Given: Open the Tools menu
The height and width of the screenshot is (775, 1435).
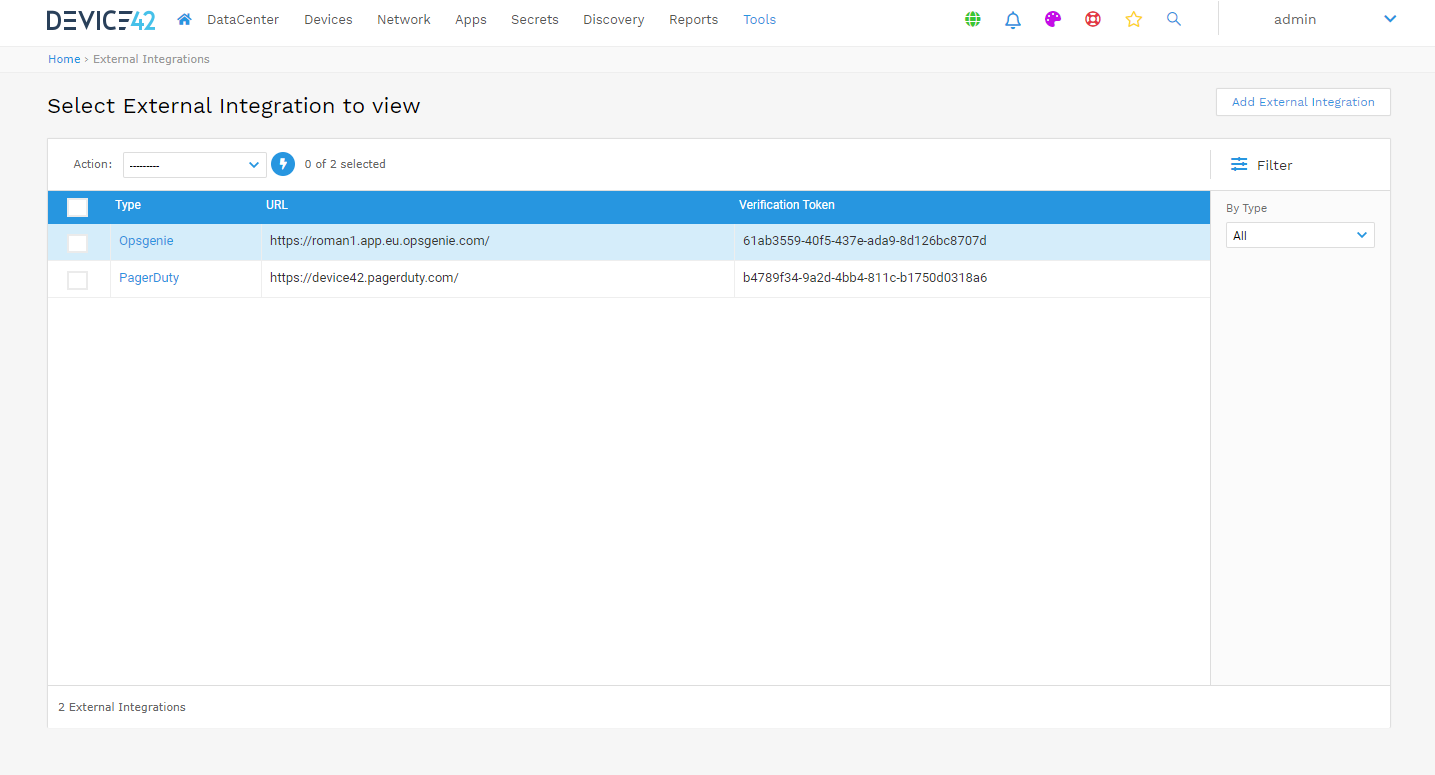Looking at the screenshot, I should point(759,19).
